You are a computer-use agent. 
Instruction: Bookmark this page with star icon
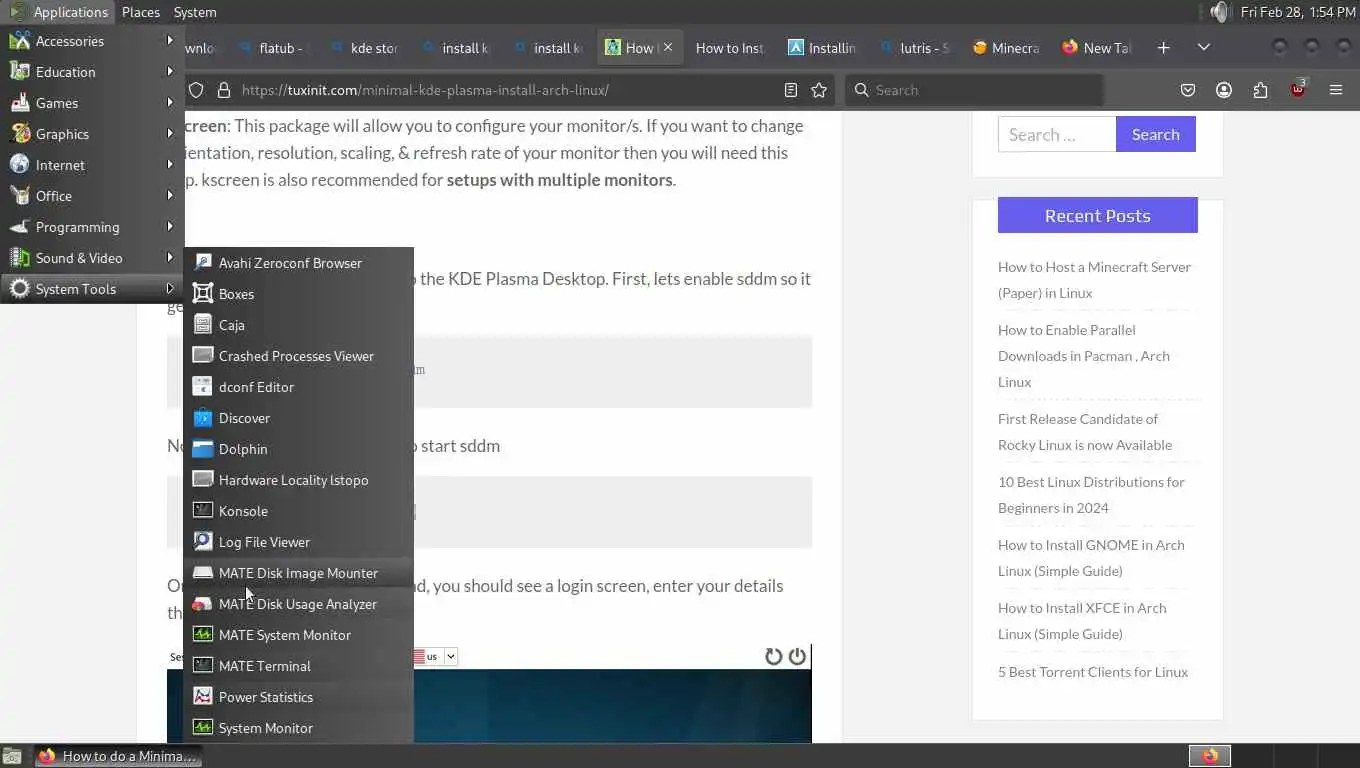pyautogui.click(x=819, y=90)
